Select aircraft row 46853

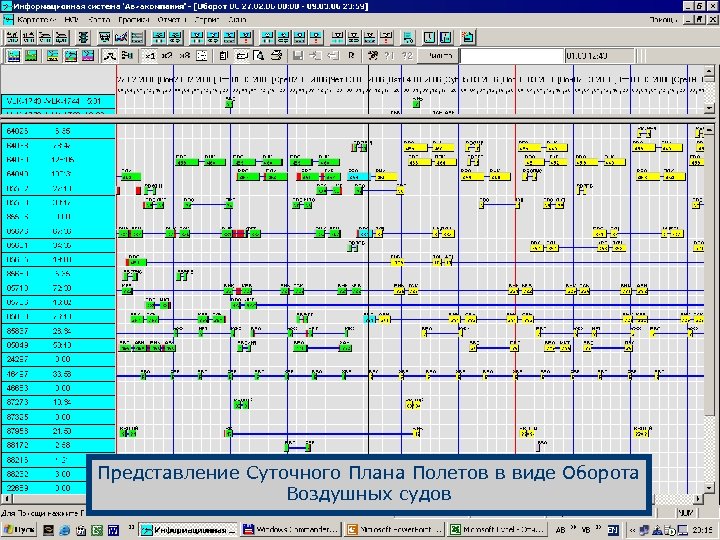[58, 388]
